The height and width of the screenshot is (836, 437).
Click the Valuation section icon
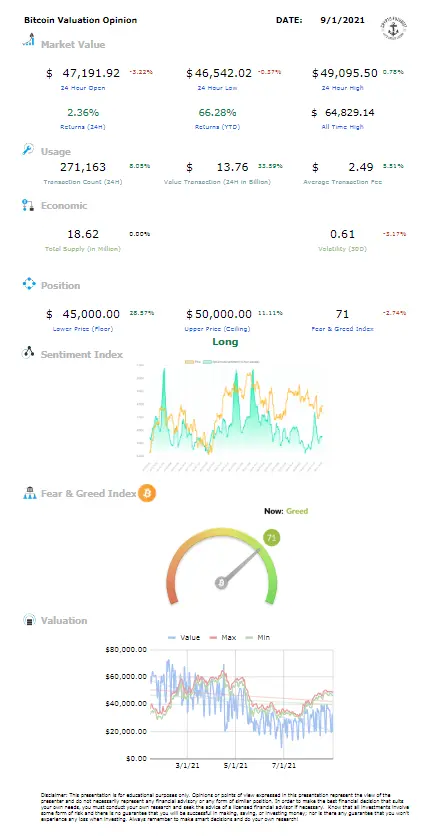(29, 620)
